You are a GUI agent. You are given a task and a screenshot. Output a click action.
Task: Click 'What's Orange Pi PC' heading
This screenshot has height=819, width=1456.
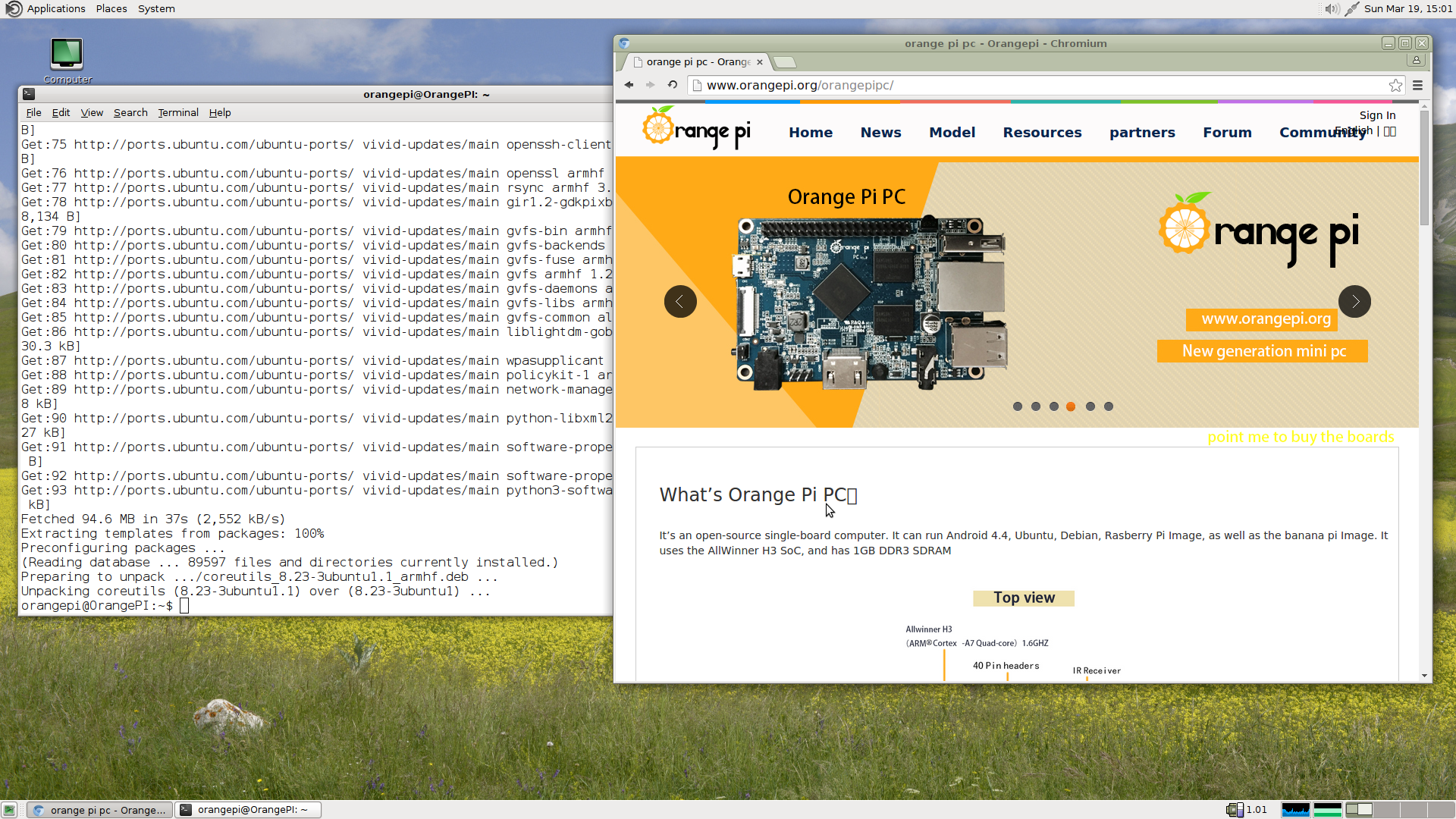pyautogui.click(x=758, y=495)
